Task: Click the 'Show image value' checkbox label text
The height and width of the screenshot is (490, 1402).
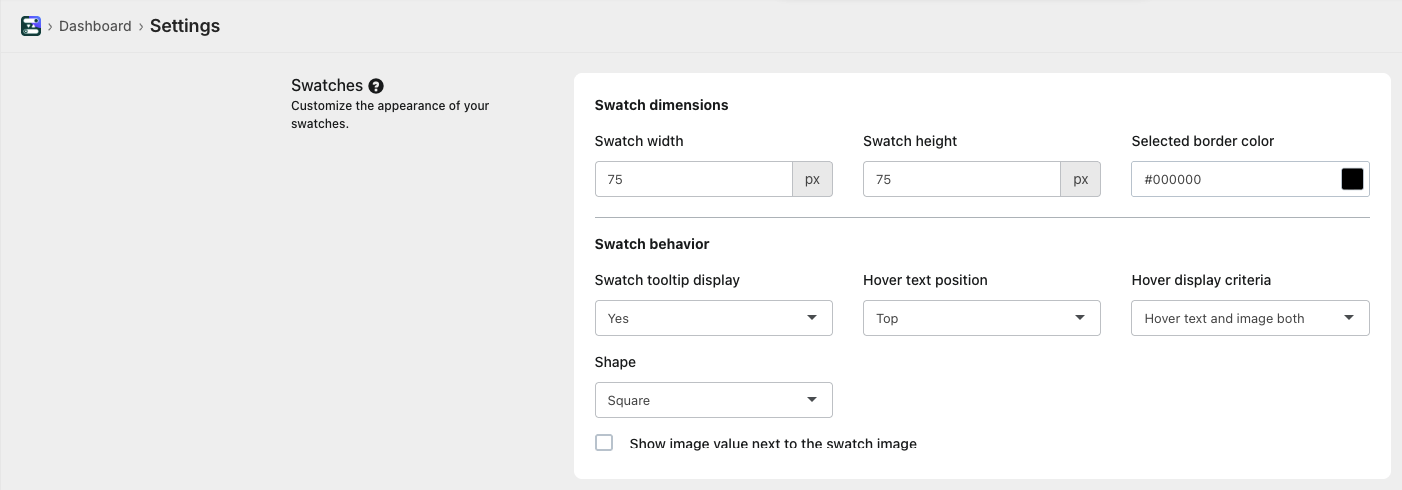Action: [773, 444]
